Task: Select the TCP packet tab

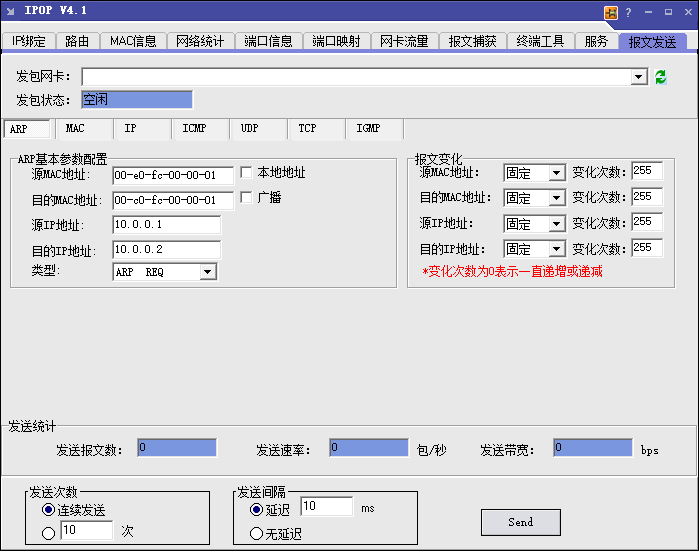Action: [x=317, y=129]
